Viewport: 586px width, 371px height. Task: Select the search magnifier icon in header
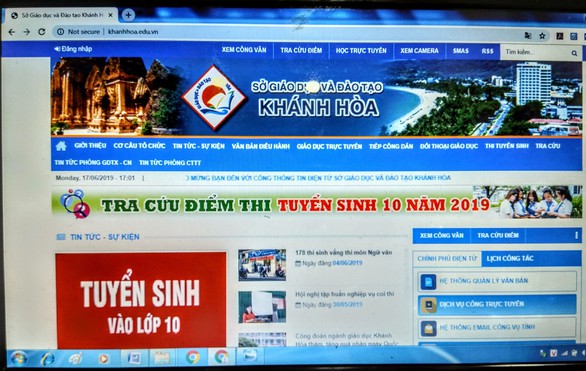pos(574,53)
